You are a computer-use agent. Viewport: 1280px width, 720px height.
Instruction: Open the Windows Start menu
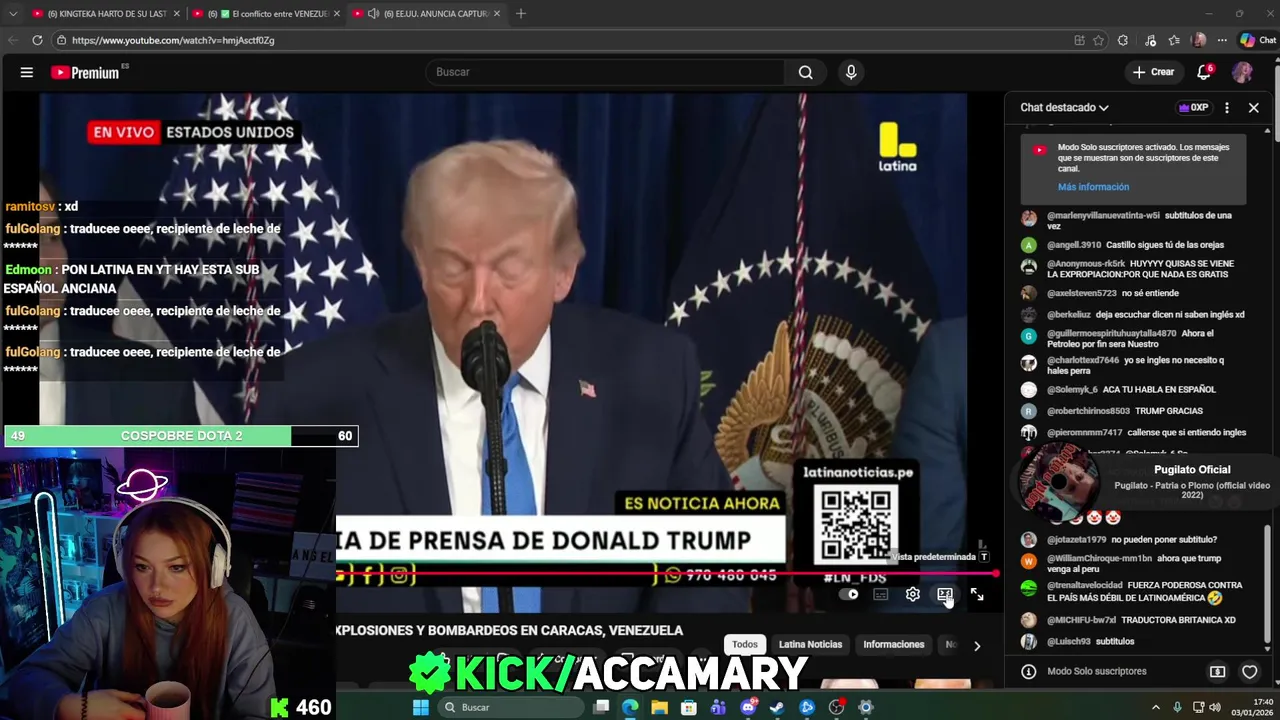[x=421, y=707]
